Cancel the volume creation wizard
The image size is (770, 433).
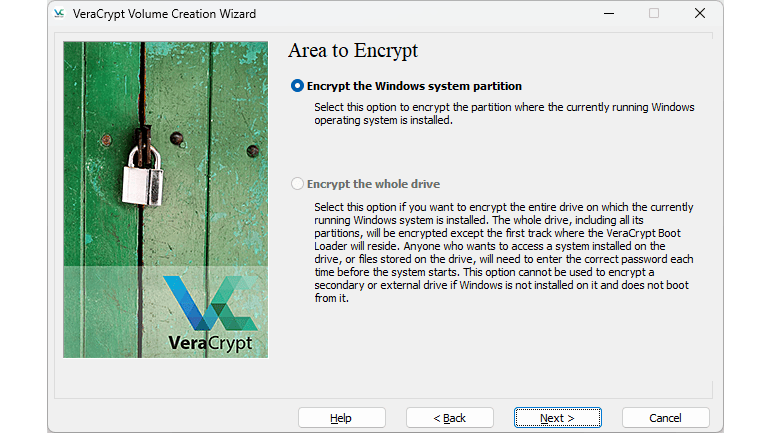pos(665,418)
